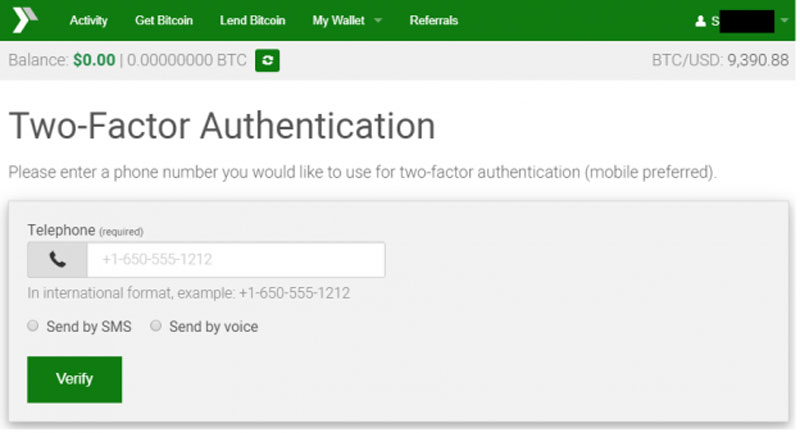Click the $0.00 balance amount
Viewport: 800px width, 433px height.
coord(94,61)
